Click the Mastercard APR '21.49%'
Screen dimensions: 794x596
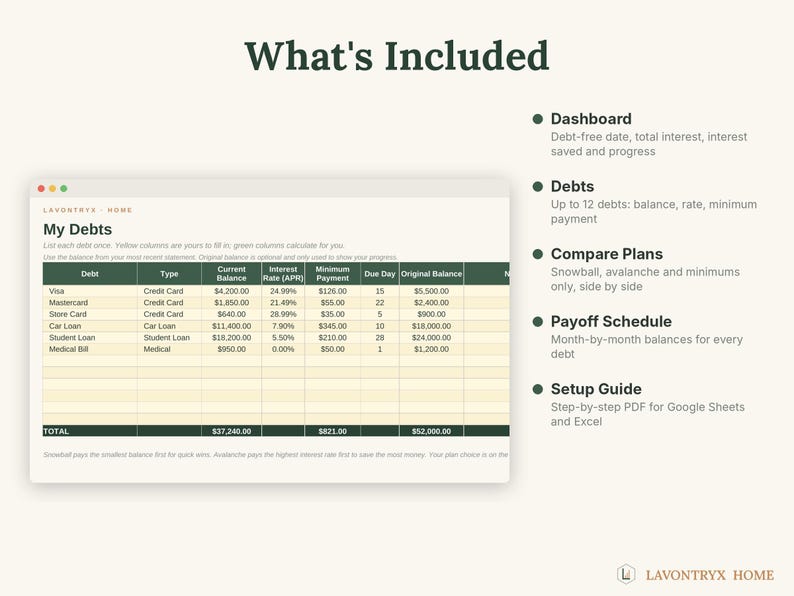point(283,303)
